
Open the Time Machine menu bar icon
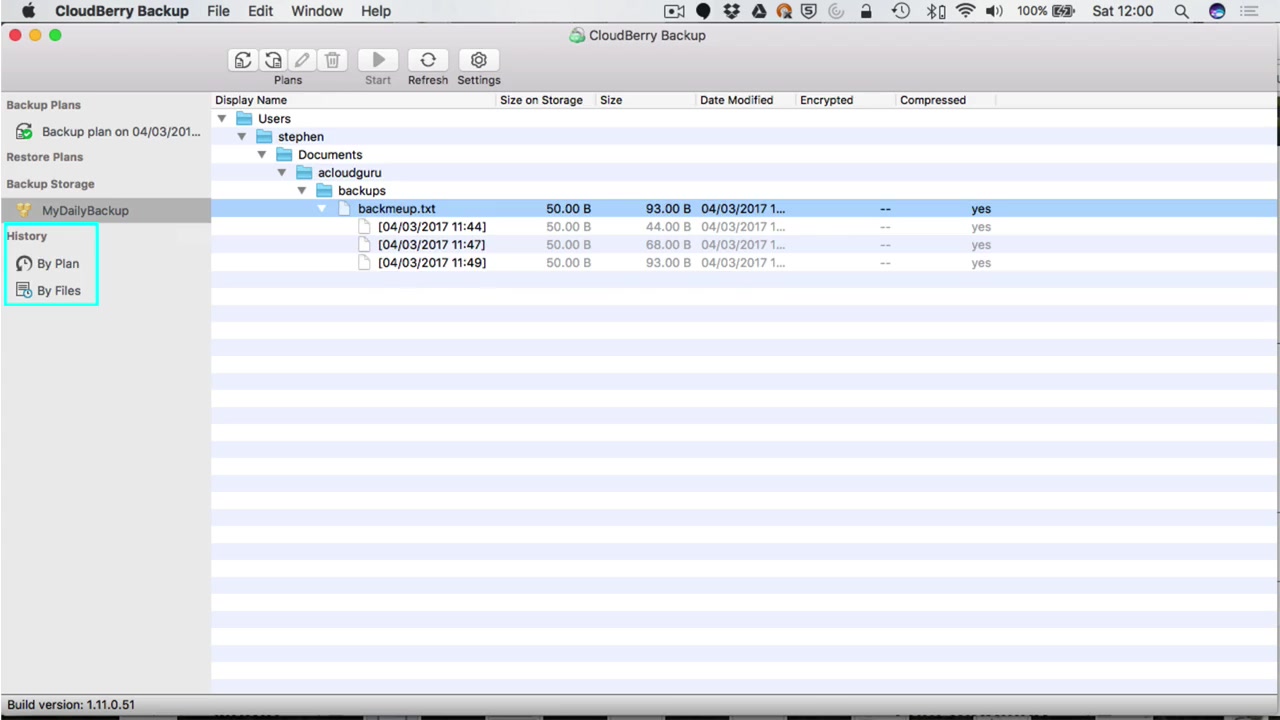click(901, 11)
